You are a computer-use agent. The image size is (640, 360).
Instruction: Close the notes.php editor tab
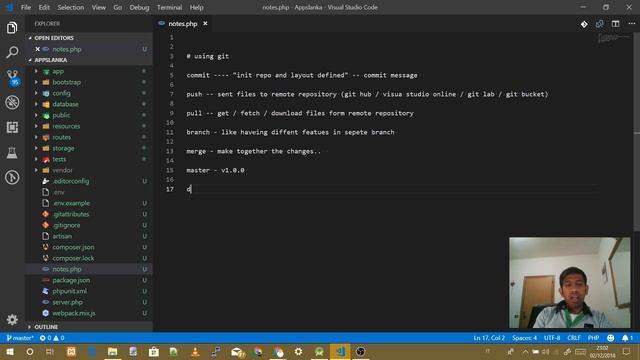pos(205,24)
